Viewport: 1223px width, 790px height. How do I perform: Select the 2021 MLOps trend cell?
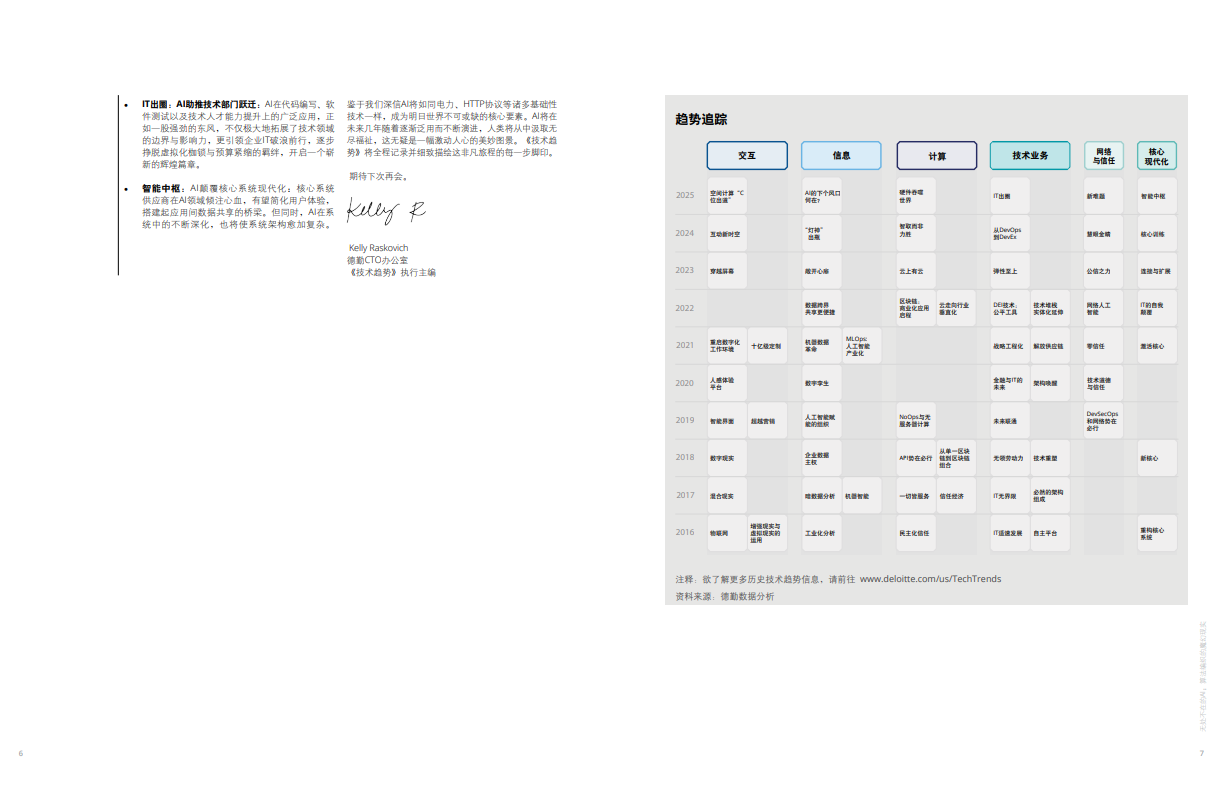pos(861,346)
